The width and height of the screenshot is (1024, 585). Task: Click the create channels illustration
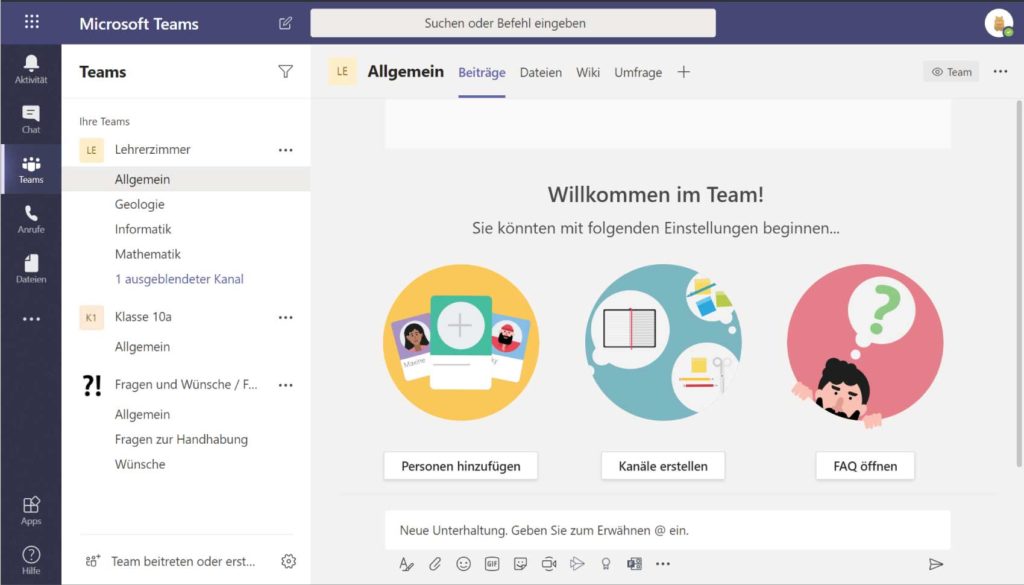663,342
